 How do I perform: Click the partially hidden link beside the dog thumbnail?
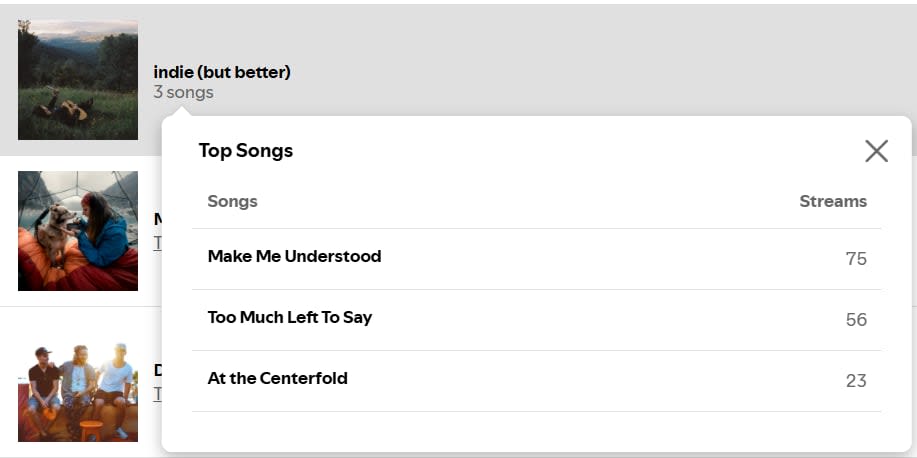tap(157, 242)
